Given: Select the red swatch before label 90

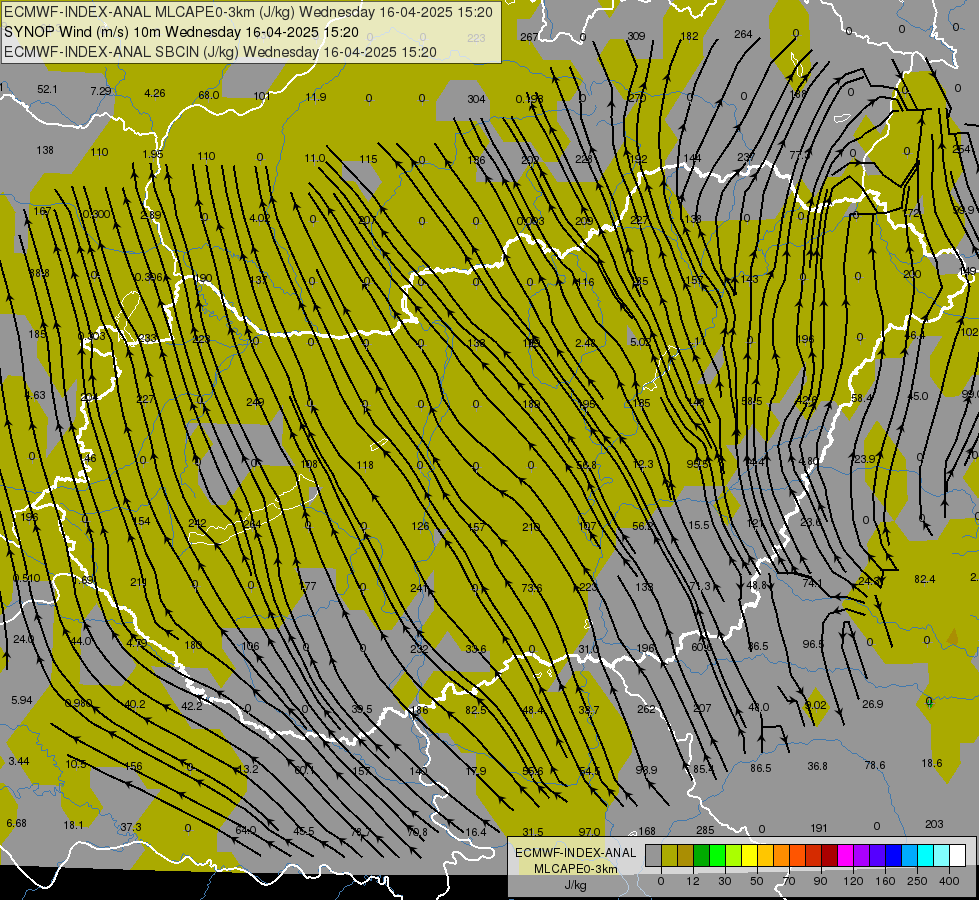Looking at the screenshot, I should click(x=814, y=855).
